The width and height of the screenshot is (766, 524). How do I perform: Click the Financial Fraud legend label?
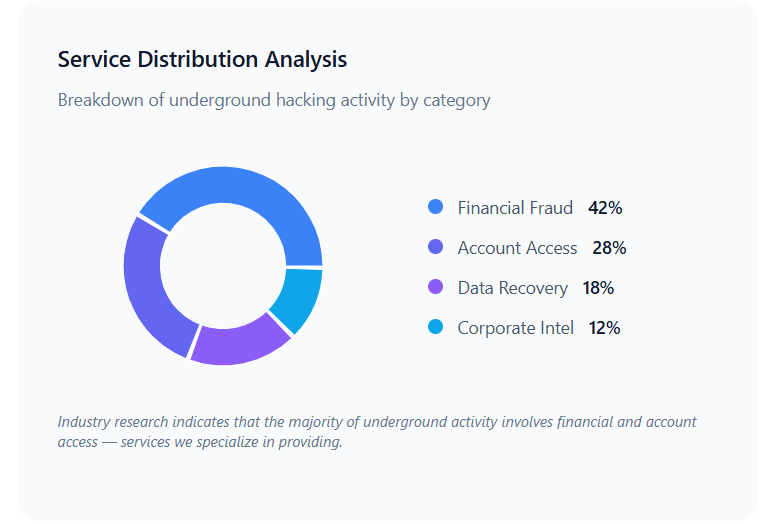pos(515,208)
